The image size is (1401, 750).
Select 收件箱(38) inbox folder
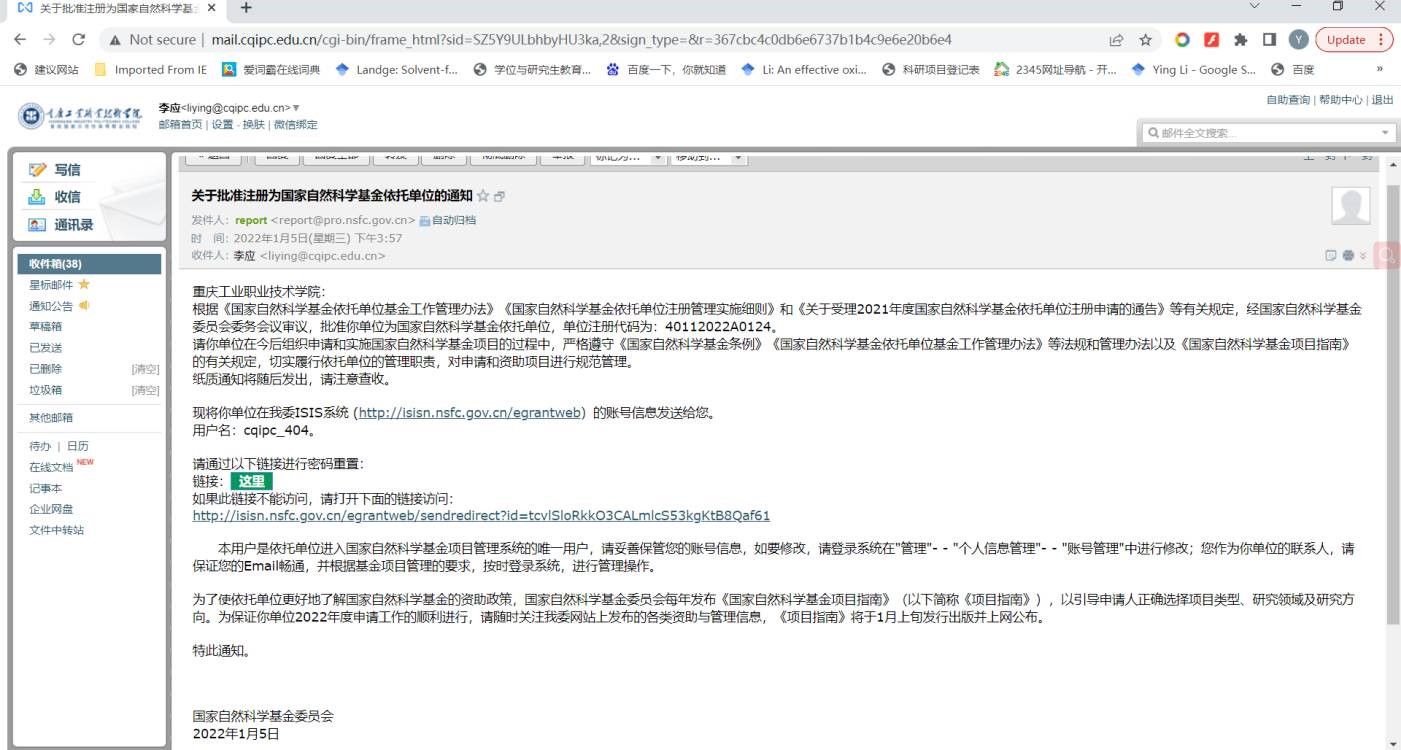coord(89,264)
